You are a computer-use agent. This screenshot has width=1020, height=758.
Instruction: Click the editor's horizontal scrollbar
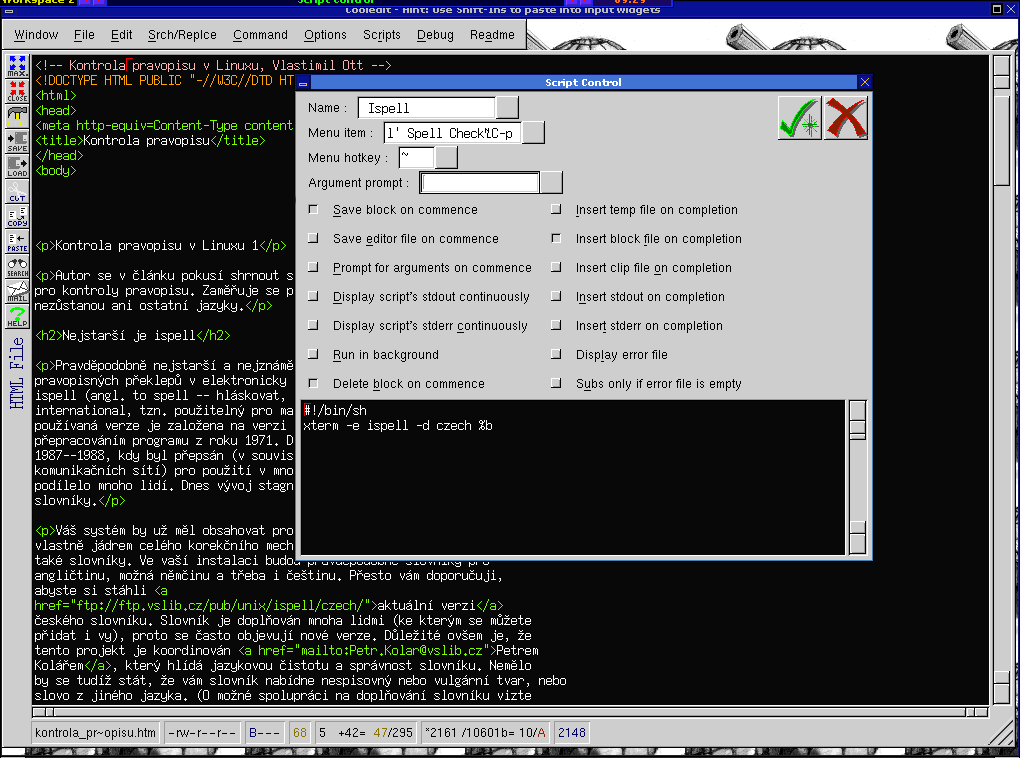pyautogui.click(x=511, y=712)
